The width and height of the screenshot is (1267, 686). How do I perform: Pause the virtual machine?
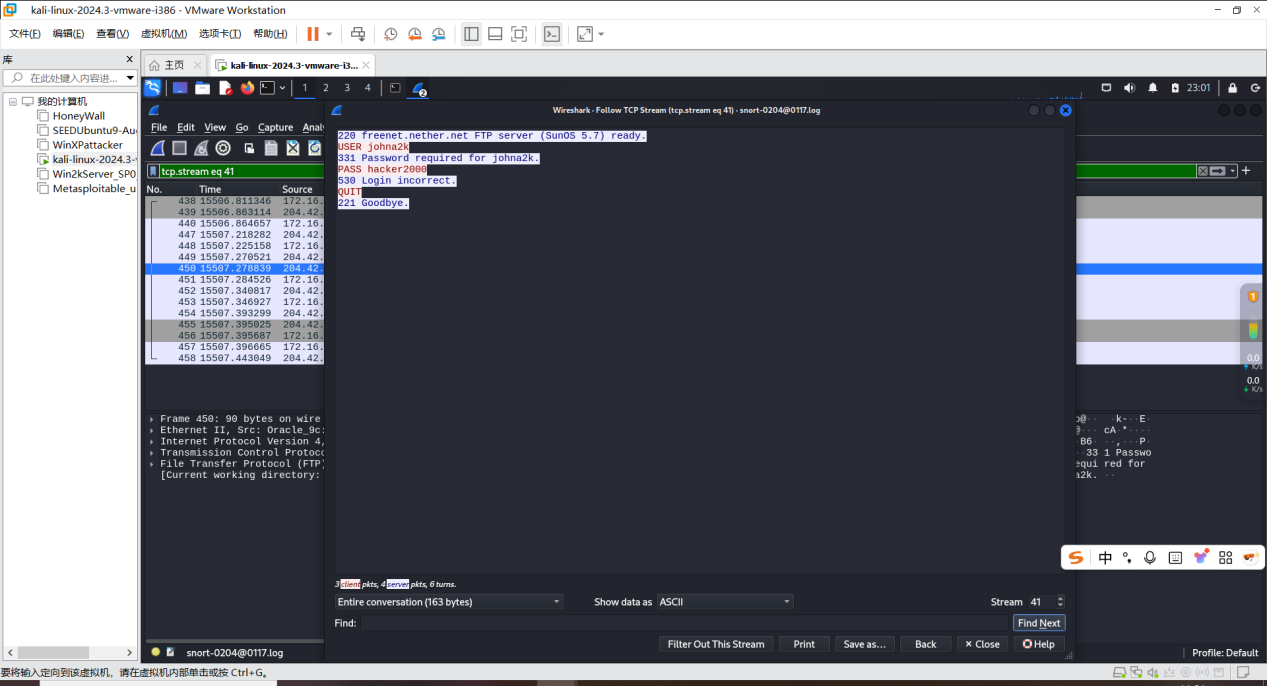(313, 34)
